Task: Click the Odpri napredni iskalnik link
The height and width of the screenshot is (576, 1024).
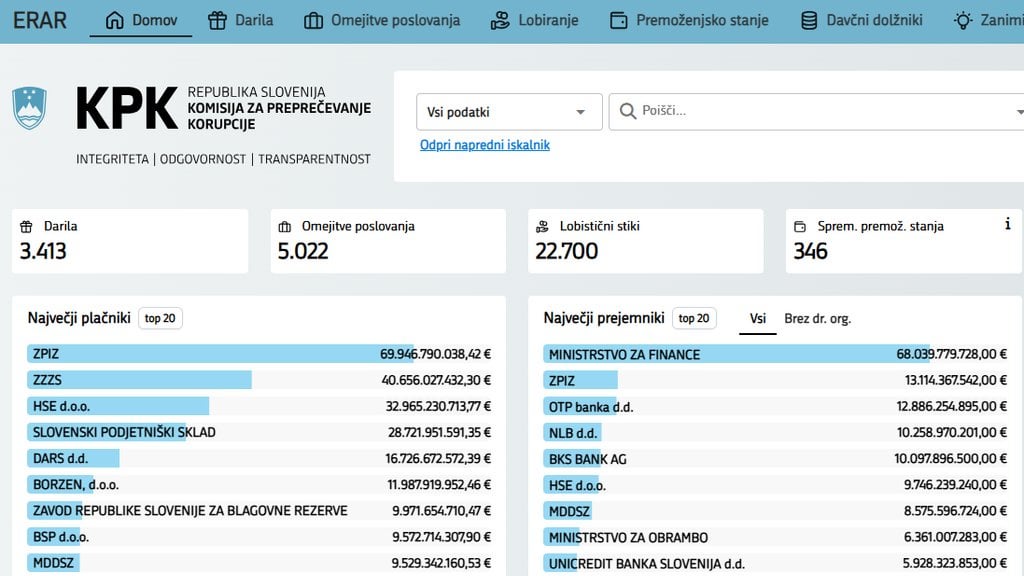Action: tap(485, 145)
